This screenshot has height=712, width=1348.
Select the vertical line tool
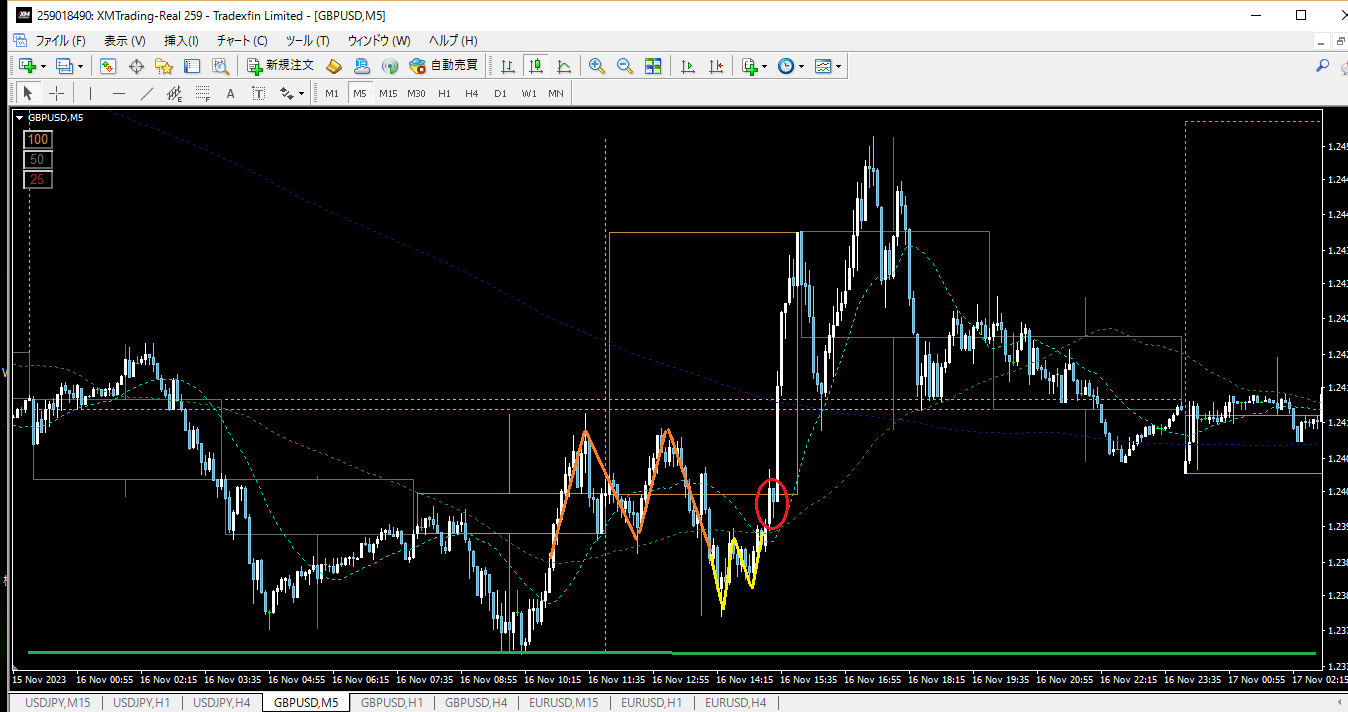pos(91,93)
